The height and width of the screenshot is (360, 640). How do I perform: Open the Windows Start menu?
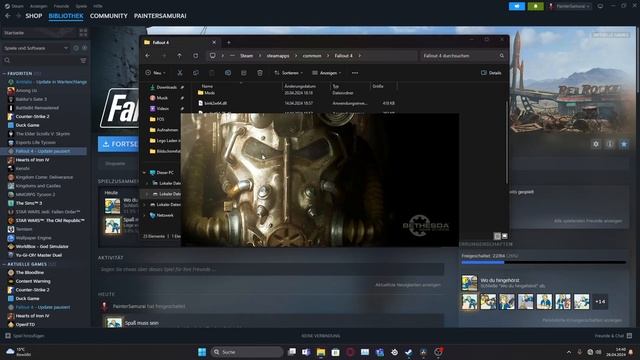pos(202,352)
